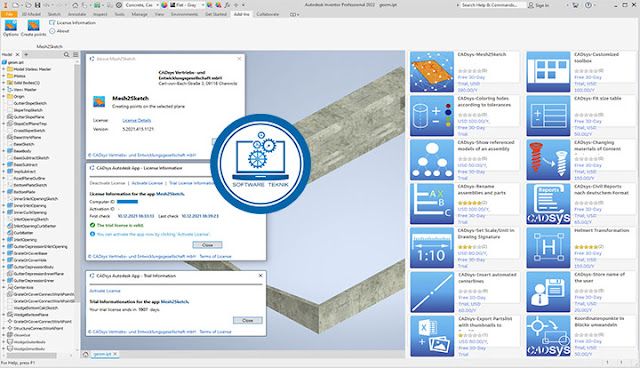Expand the BottomPlate feature node
640x368 pixels.
point(4,192)
